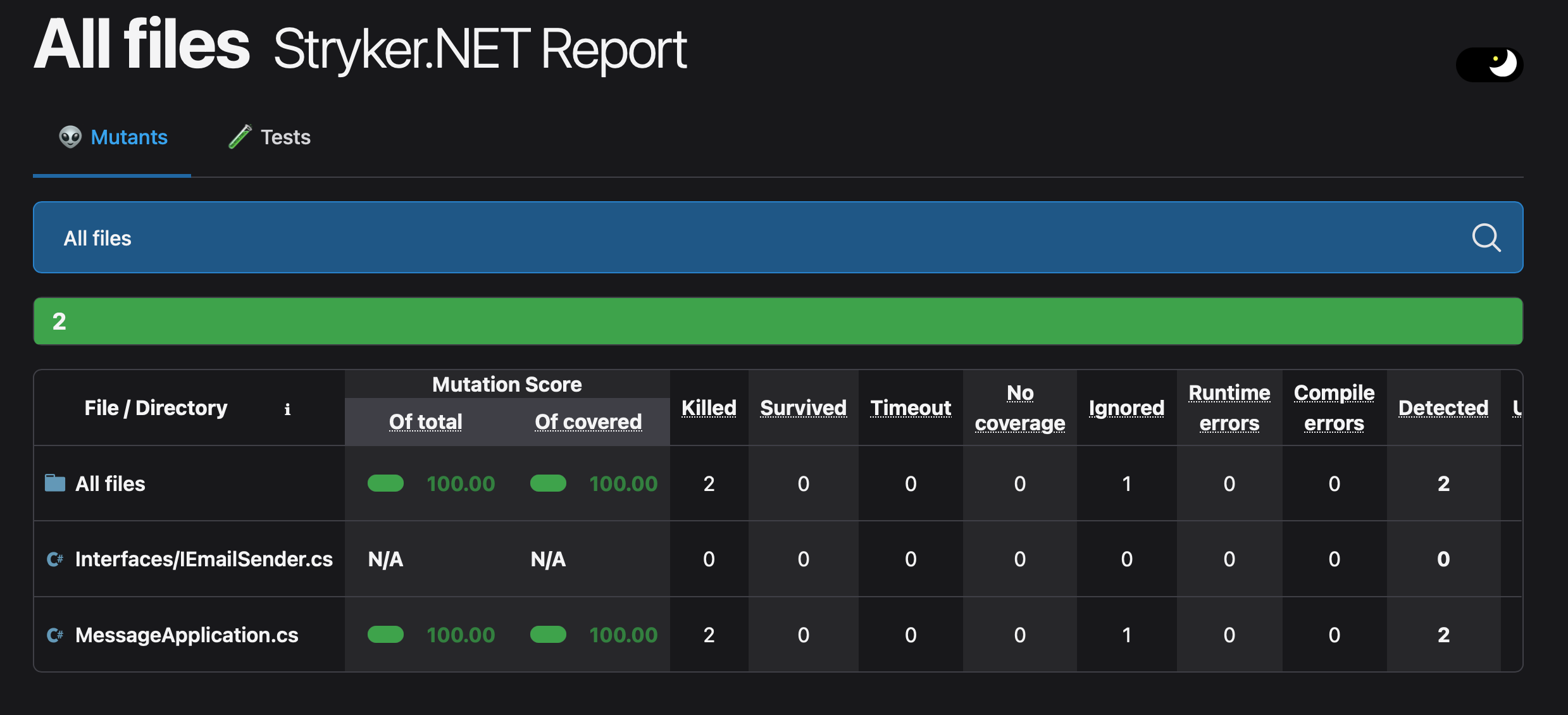Click the test tube icon beside Tests

tap(240, 137)
